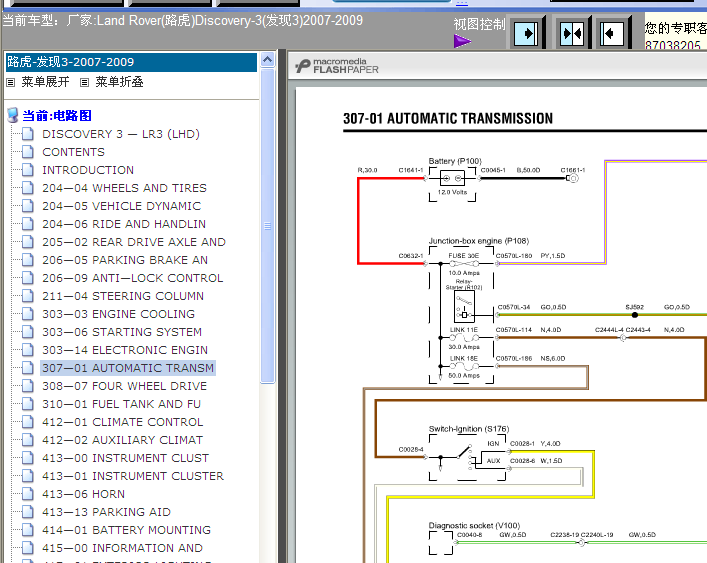Click page icon for 303—03 ENGINE COOLING
Image resolution: width=707 pixels, height=563 pixels.
pos(28,314)
